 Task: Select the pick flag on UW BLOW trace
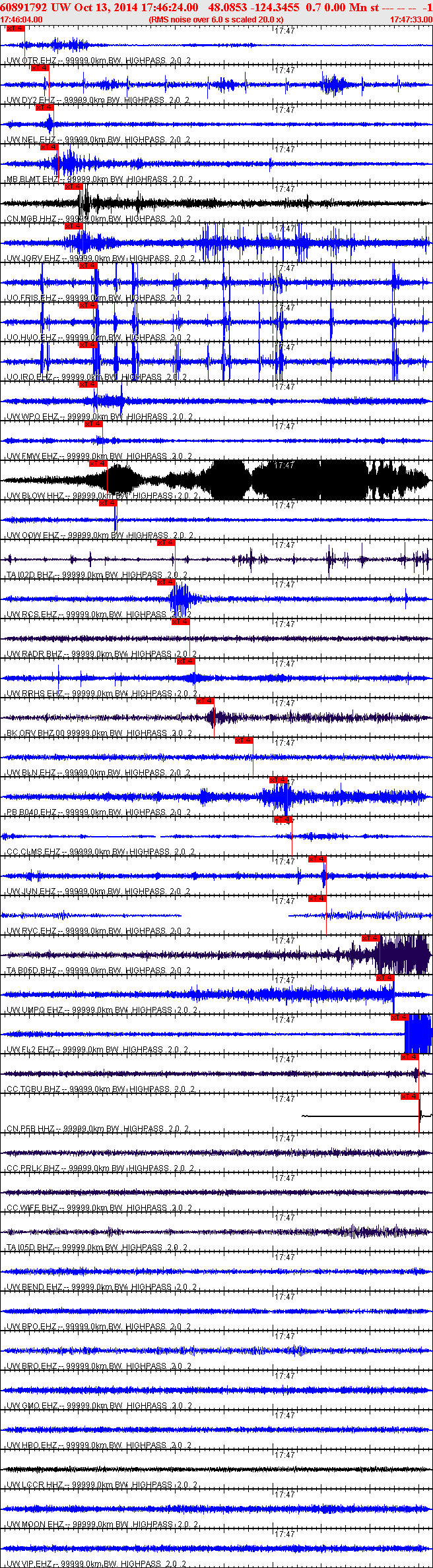click(x=98, y=464)
